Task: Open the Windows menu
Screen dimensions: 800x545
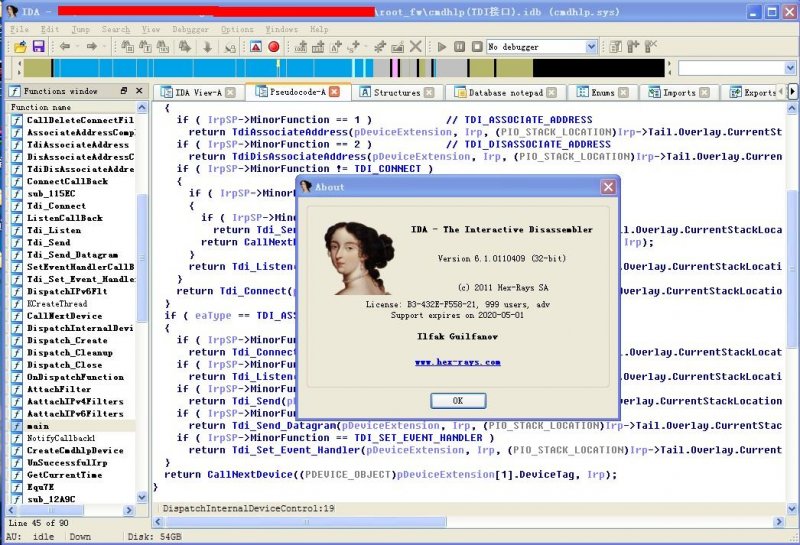Action: 282,29
